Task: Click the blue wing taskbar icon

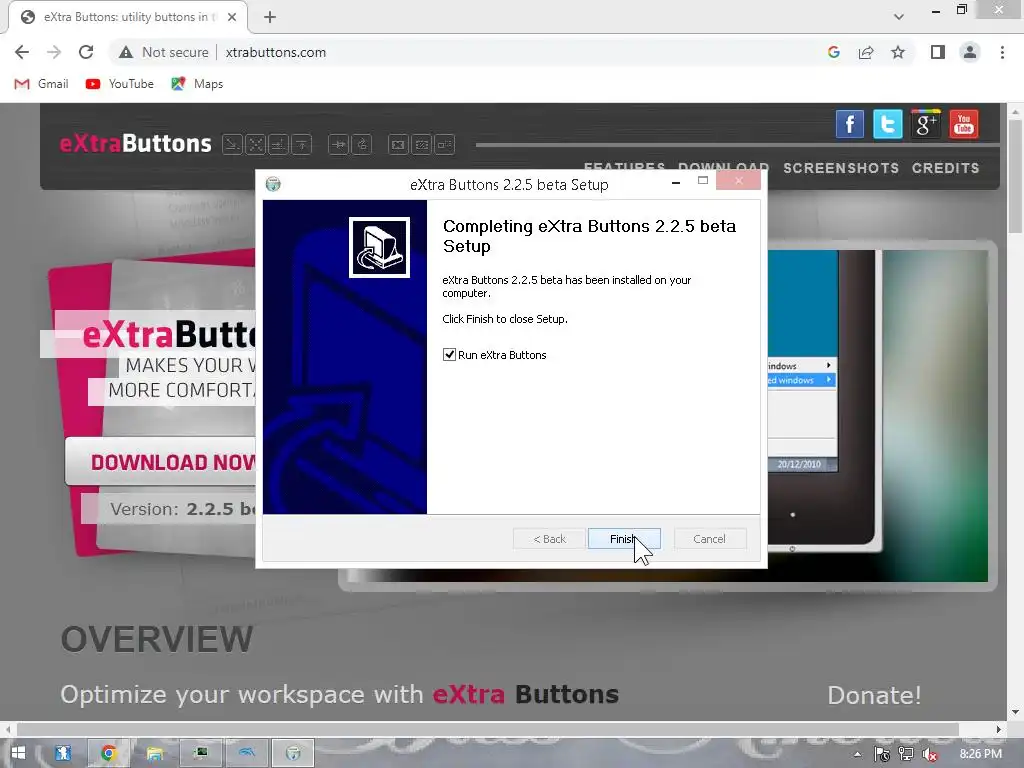Action: click(x=247, y=753)
